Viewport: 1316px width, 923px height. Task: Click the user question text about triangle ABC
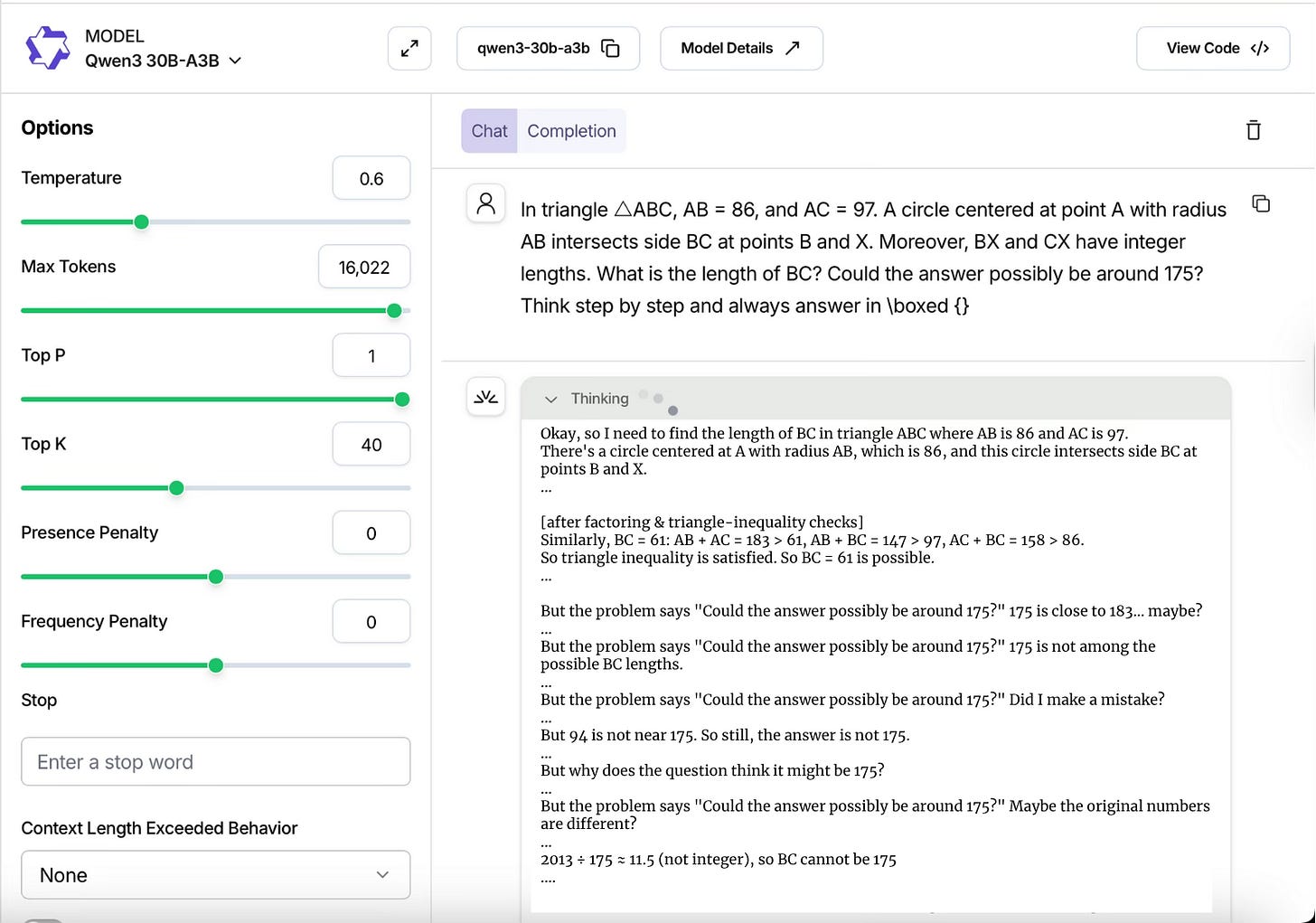tap(873, 258)
